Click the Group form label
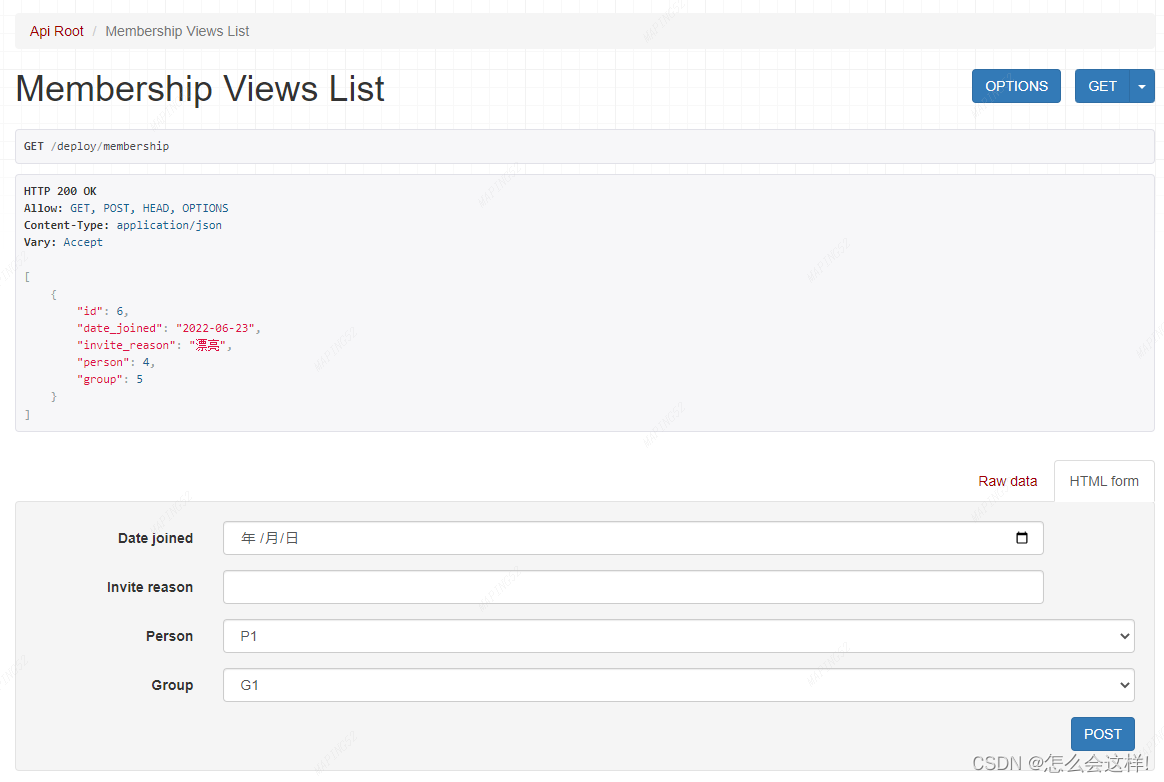The image size is (1164, 782). point(172,685)
